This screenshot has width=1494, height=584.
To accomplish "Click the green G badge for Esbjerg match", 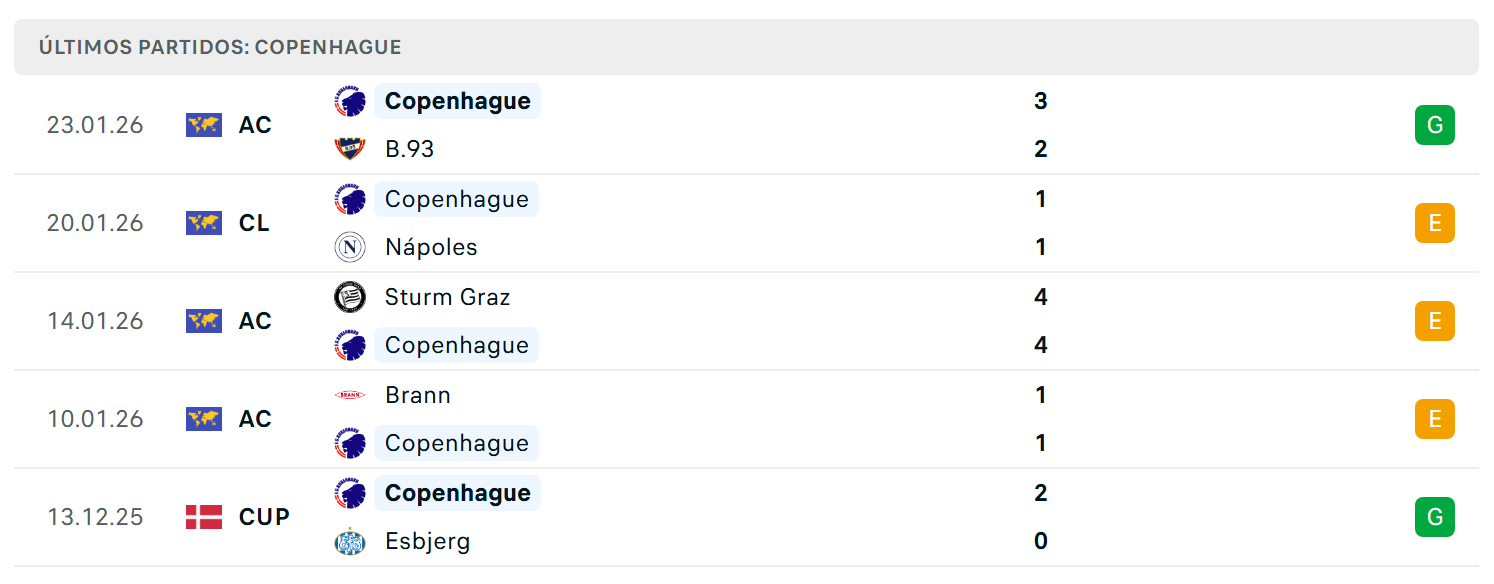I will point(1435,517).
